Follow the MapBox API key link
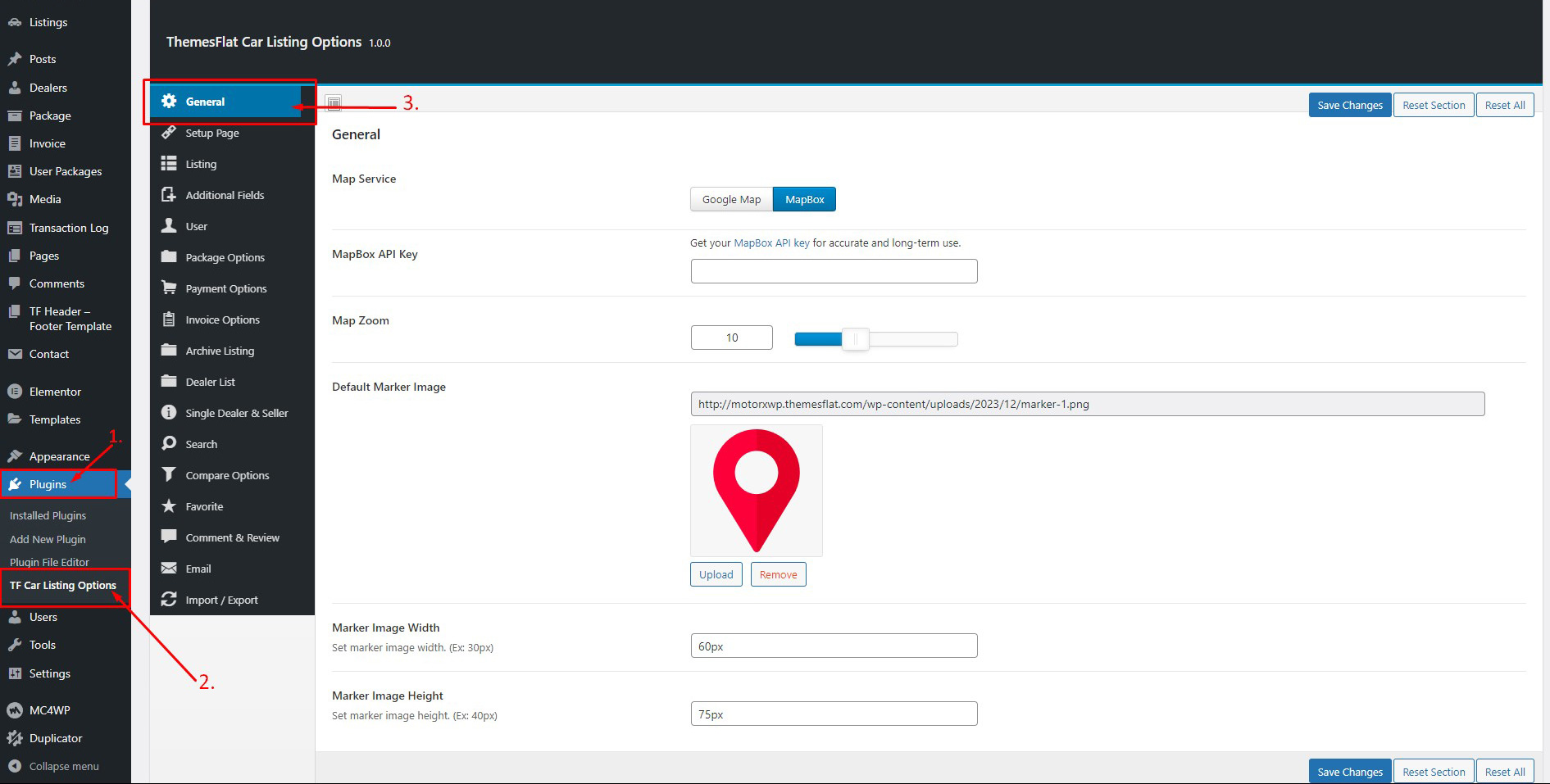 tap(771, 242)
